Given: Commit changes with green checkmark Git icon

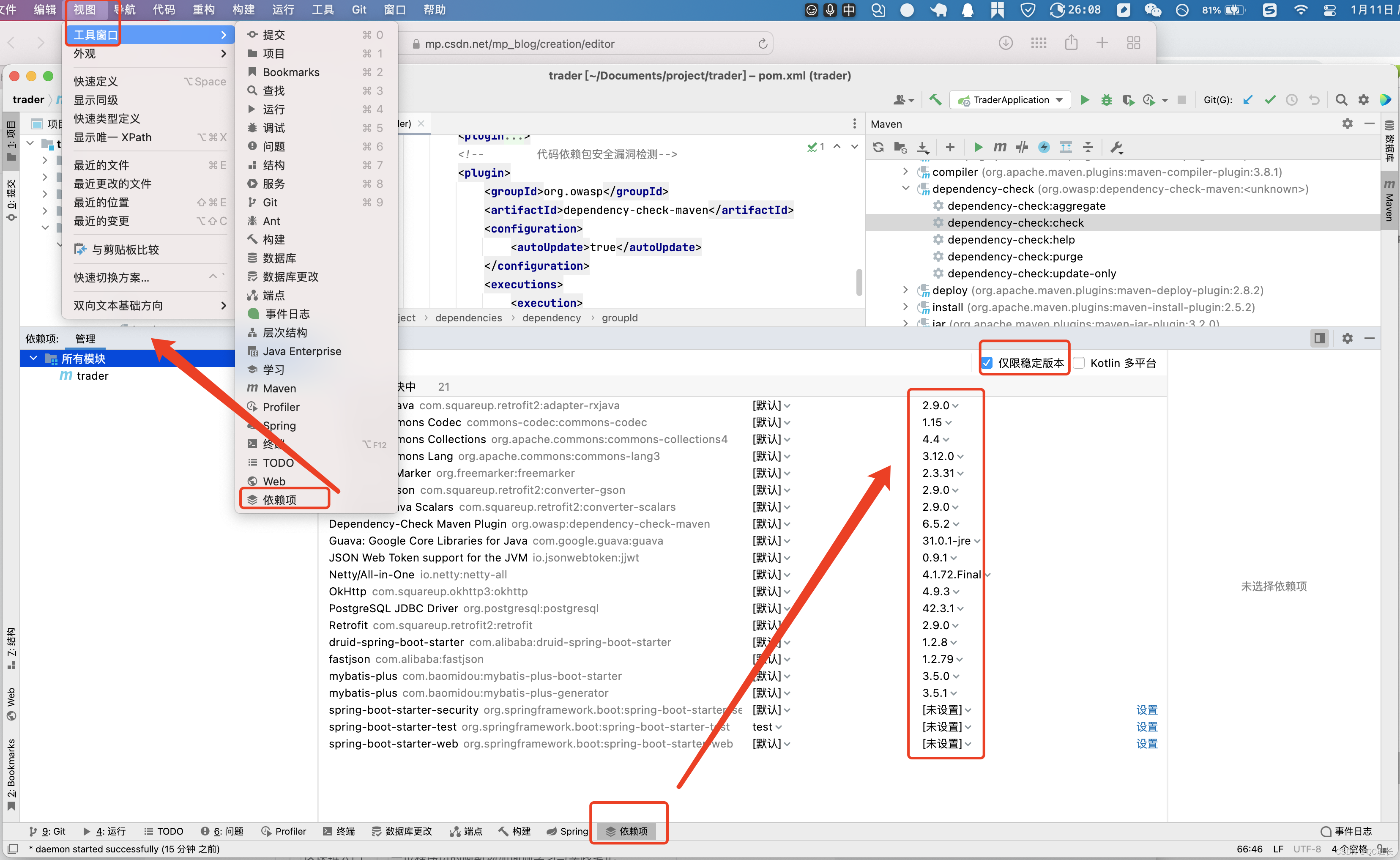Looking at the screenshot, I should coord(1270,99).
